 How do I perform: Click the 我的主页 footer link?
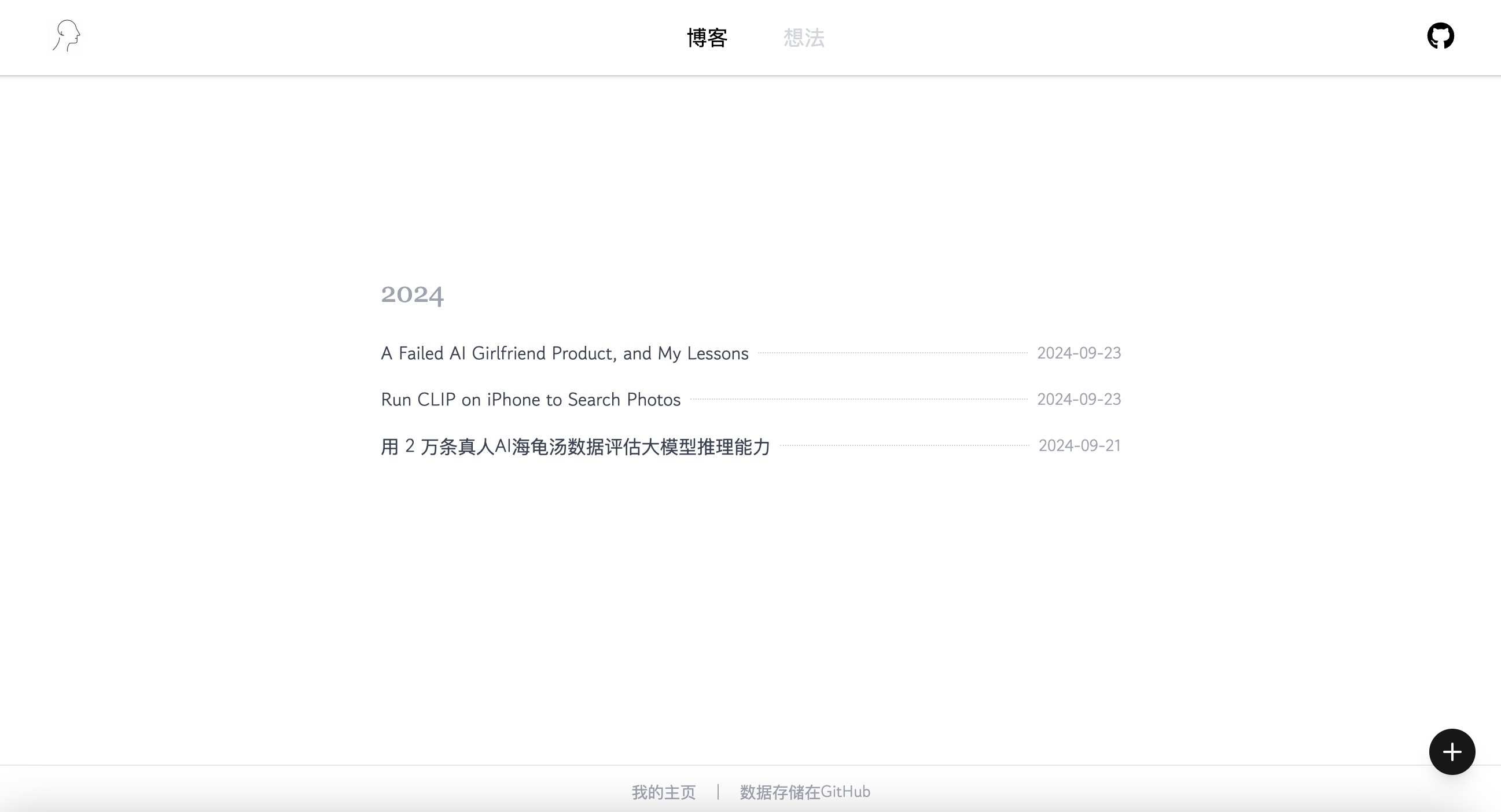[663, 792]
